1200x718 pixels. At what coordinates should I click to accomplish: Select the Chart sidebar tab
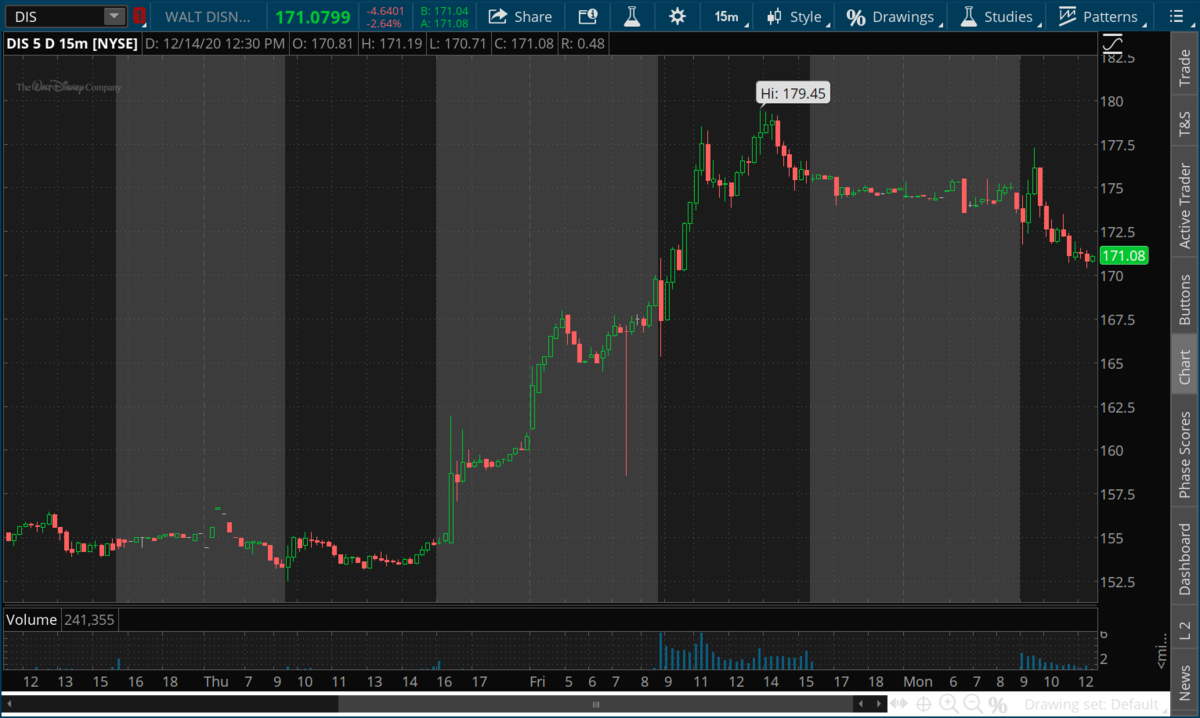pyautogui.click(x=1185, y=367)
